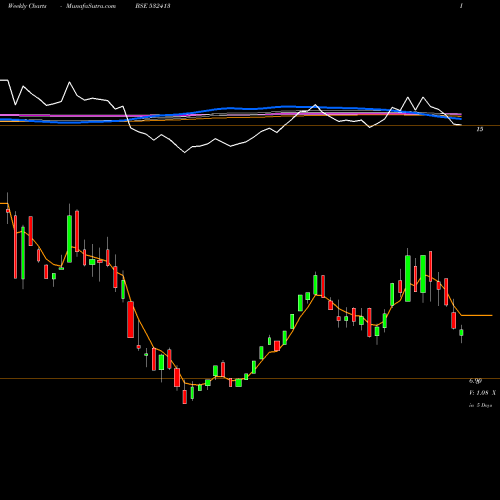Click the '6.90' price level label
Image resolution: width=500 pixels, height=500 pixels.
(x=476, y=381)
